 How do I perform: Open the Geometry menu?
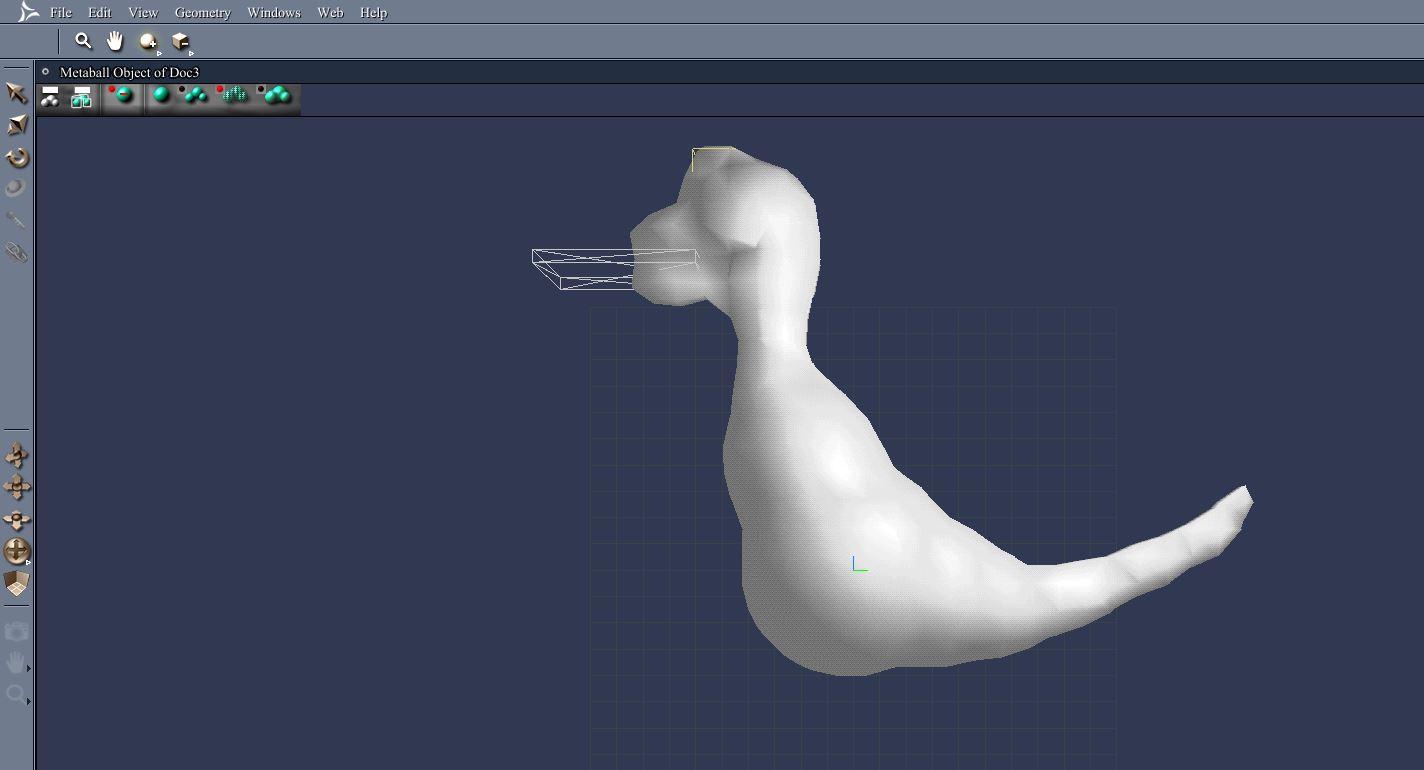coord(203,12)
